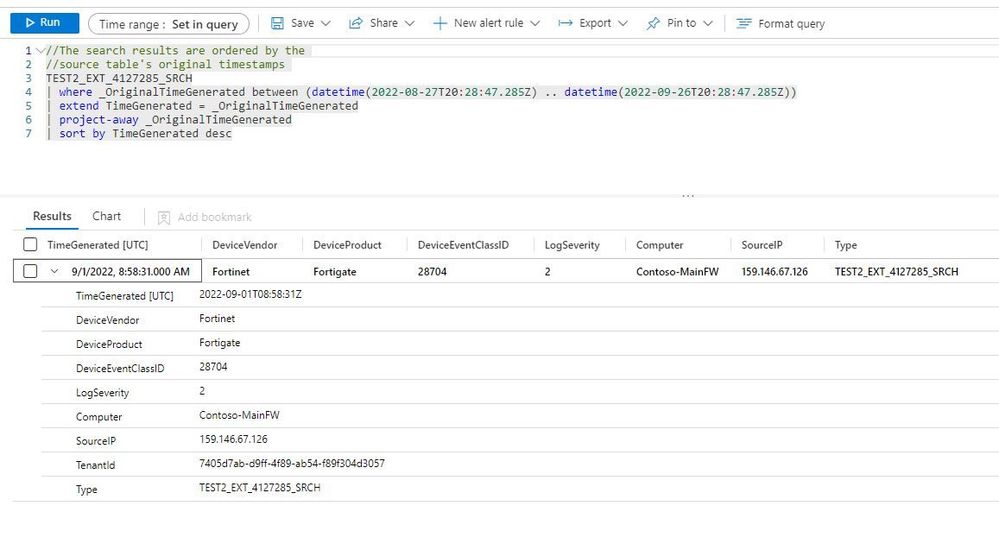999x537 pixels.
Task: Click line number 4 in editor gutter
Action: click(29, 92)
